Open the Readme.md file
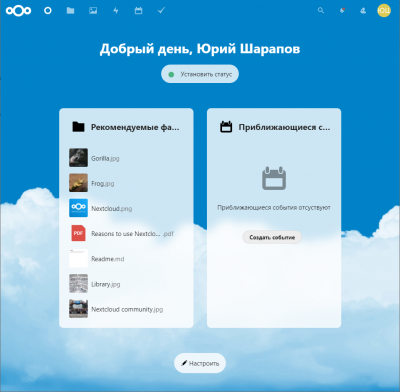The height and width of the screenshot is (392, 400). pyautogui.click(x=126, y=259)
